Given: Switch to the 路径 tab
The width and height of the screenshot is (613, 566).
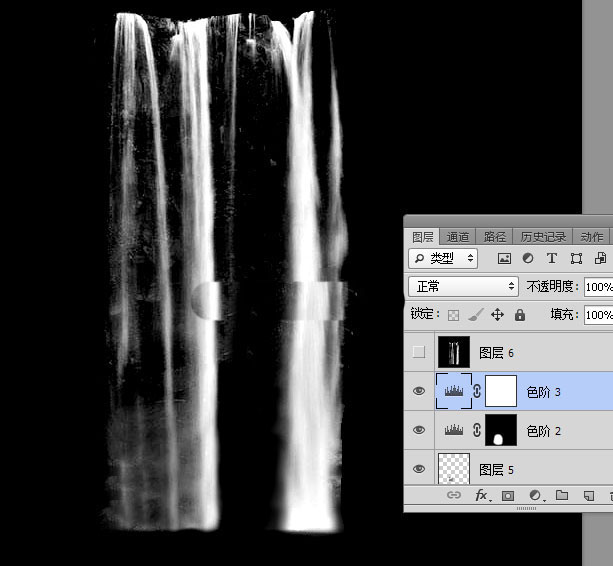Looking at the screenshot, I should tap(495, 237).
